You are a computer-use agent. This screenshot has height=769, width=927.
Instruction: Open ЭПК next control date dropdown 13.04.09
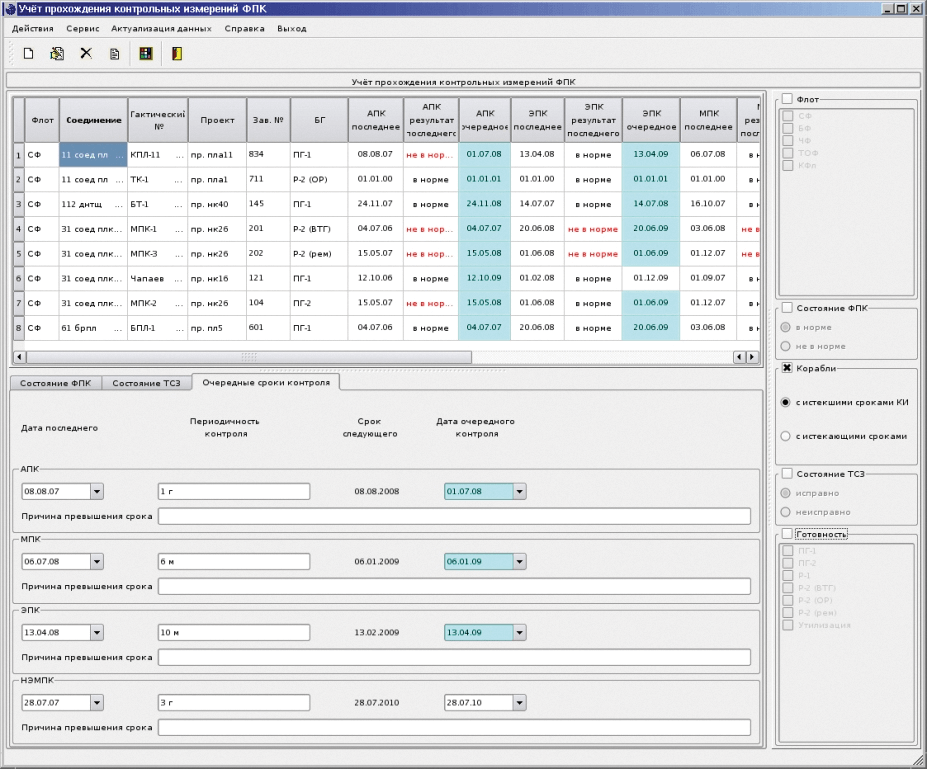519,632
